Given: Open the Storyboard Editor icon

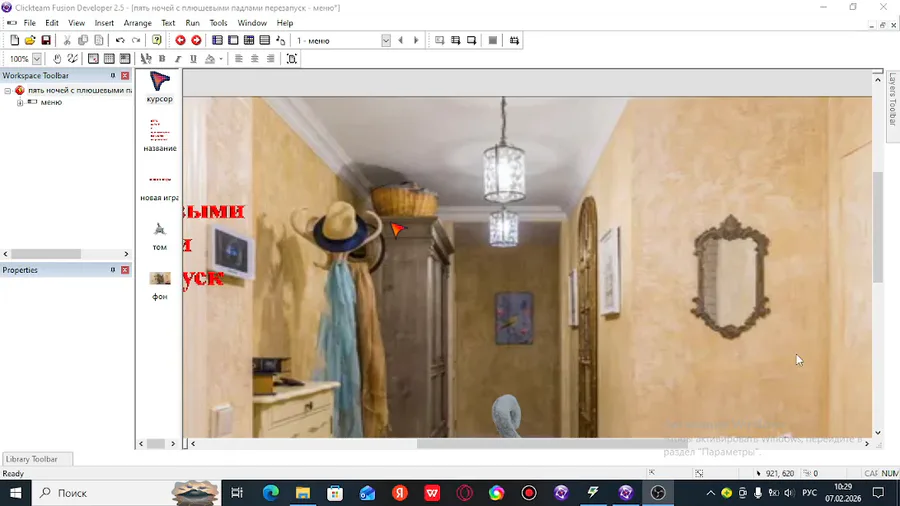Looking at the screenshot, I should (217, 40).
